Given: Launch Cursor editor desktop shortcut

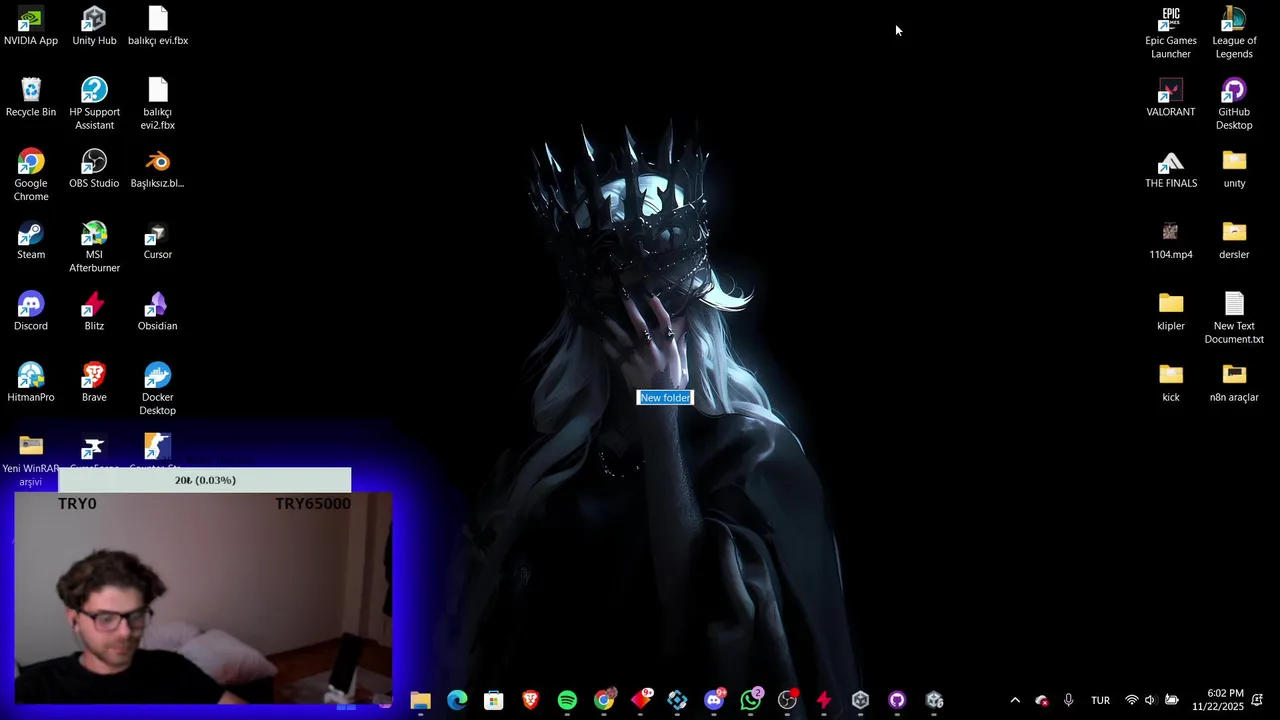Looking at the screenshot, I should click(158, 241).
